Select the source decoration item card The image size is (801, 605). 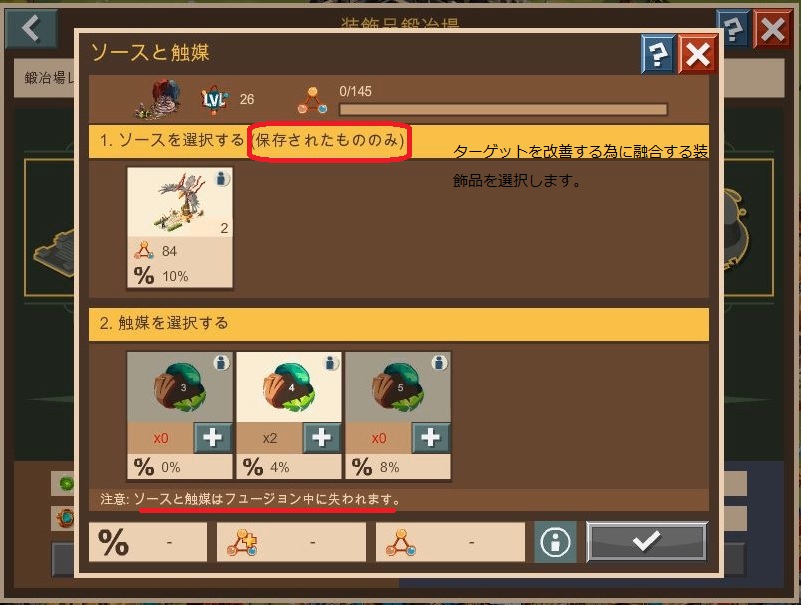(x=180, y=228)
